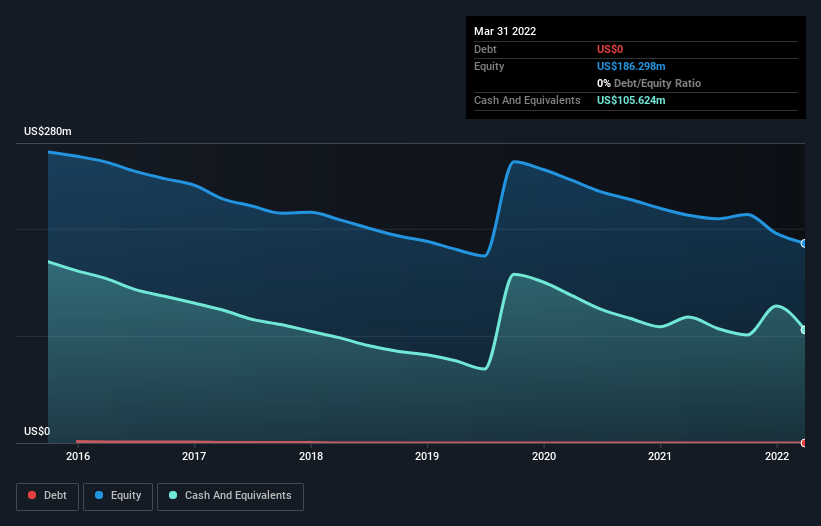Click the Mar 31 2022 tooltip date
Screen dimensions: 821x526
[505, 31]
